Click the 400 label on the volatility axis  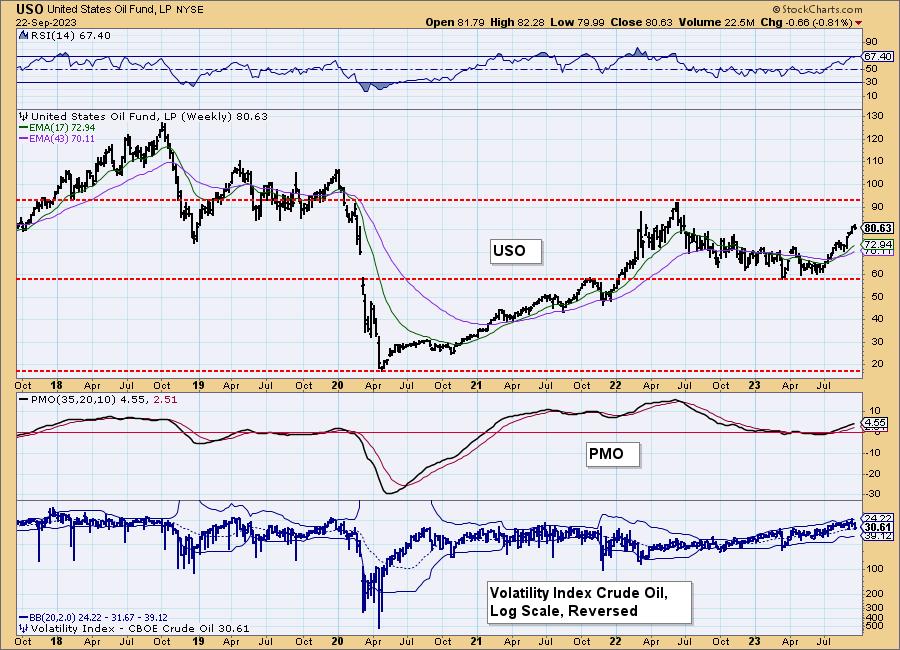point(875,617)
